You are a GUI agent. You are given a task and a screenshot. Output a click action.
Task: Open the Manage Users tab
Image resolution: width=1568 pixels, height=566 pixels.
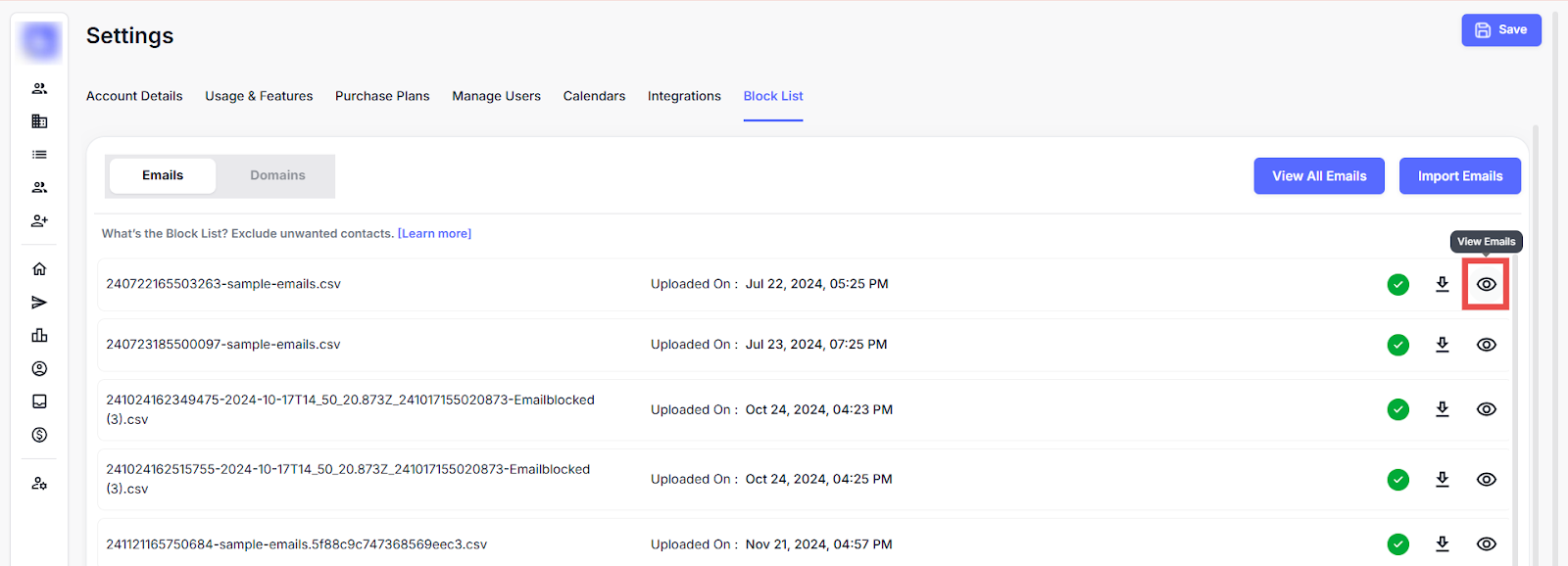(x=496, y=96)
